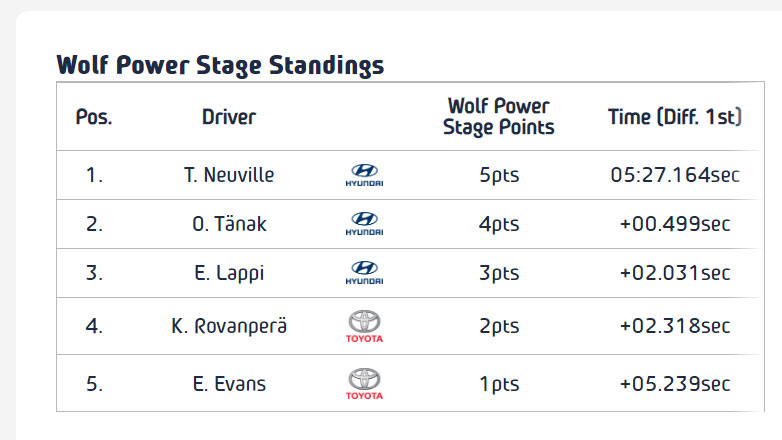This screenshot has height=440, width=782.
Task: Click driver name E. Lappi
Action: [x=229, y=273]
